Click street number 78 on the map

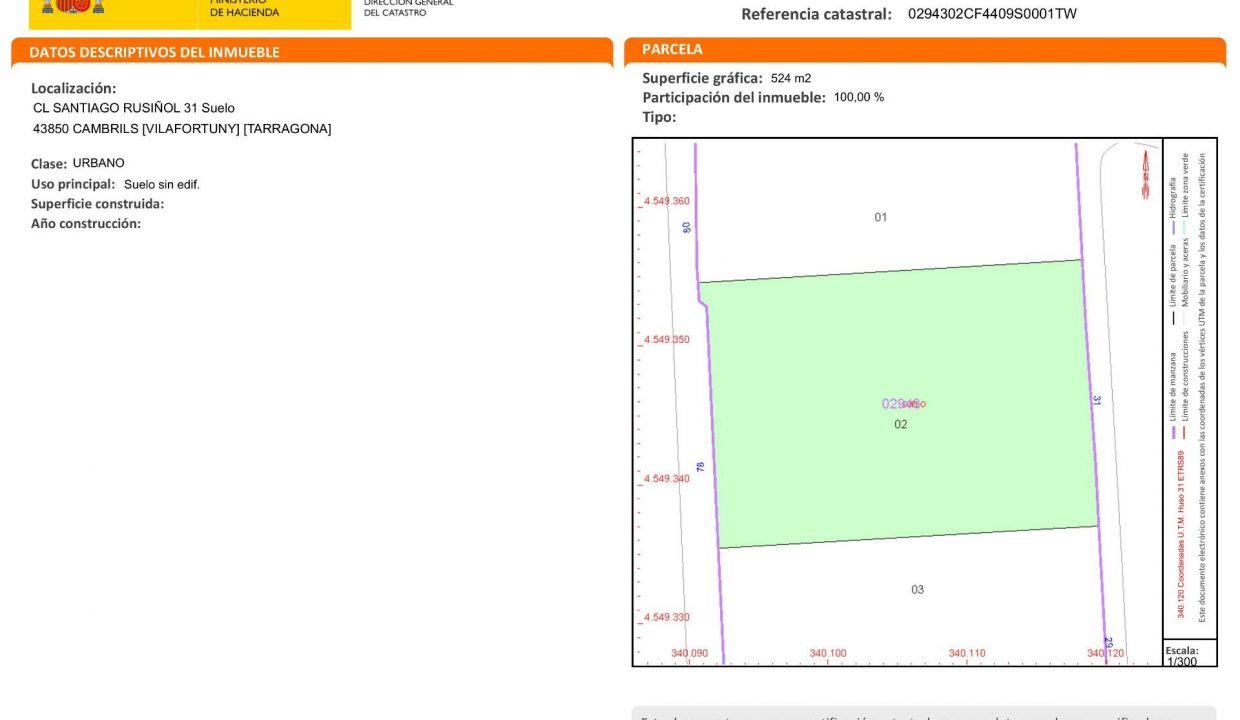click(701, 466)
